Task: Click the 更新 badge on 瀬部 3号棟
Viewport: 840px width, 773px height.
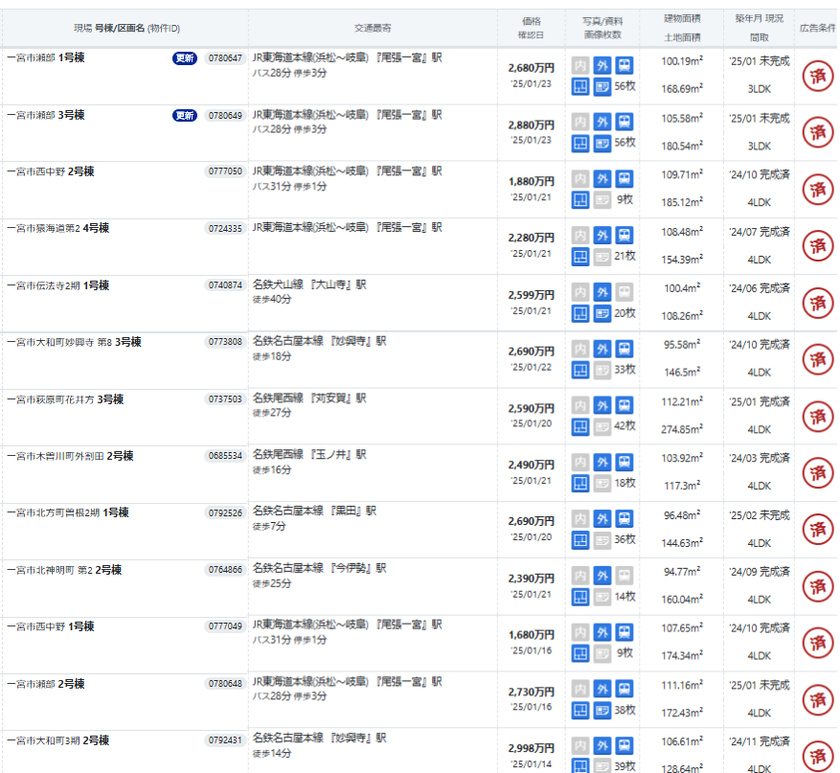Action: point(185,116)
